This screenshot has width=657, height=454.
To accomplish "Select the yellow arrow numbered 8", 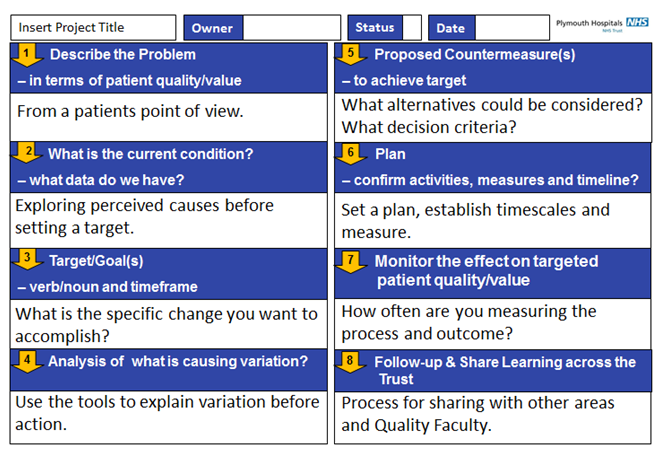I will click(351, 362).
